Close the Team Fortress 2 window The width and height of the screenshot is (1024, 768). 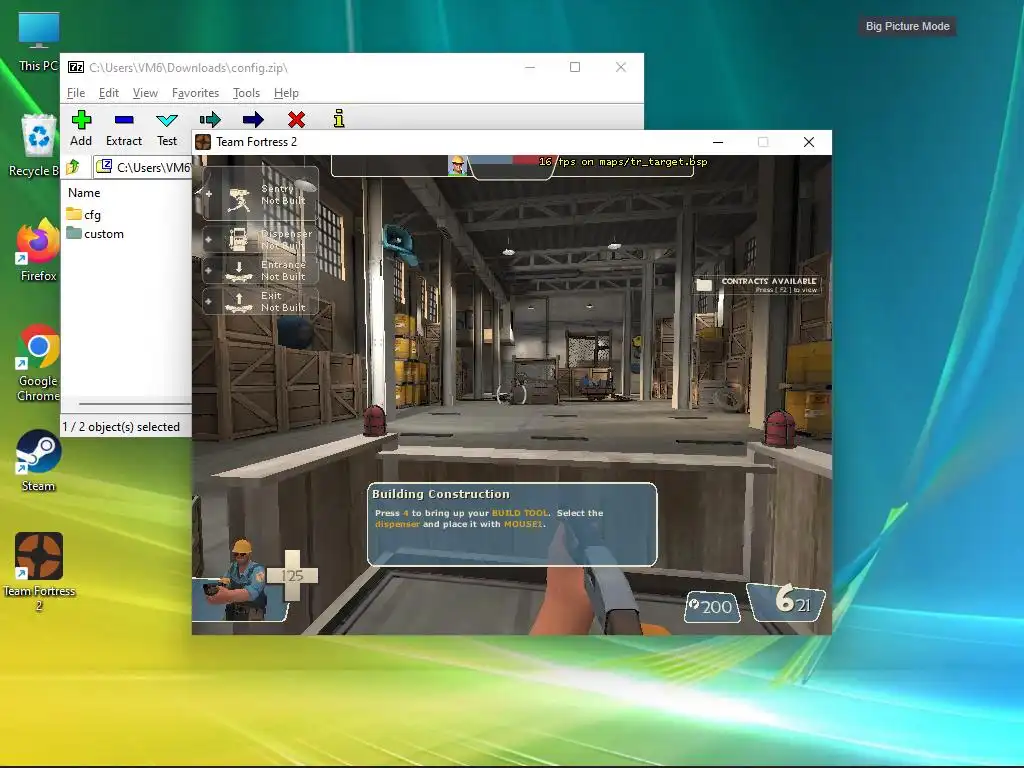(x=808, y=142)
